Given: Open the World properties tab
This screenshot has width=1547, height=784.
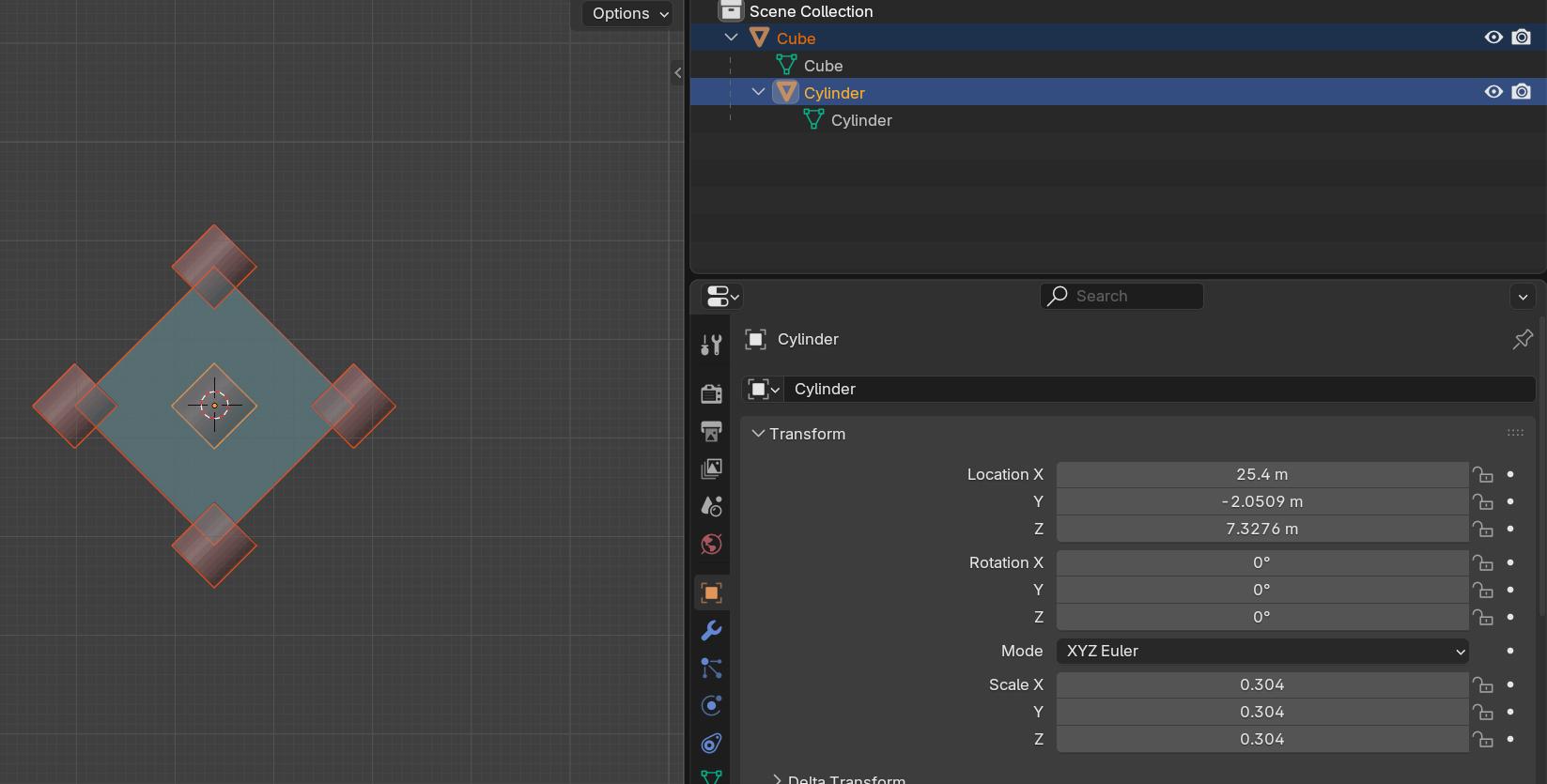Looking at the screenshot, I should (711, 545).
